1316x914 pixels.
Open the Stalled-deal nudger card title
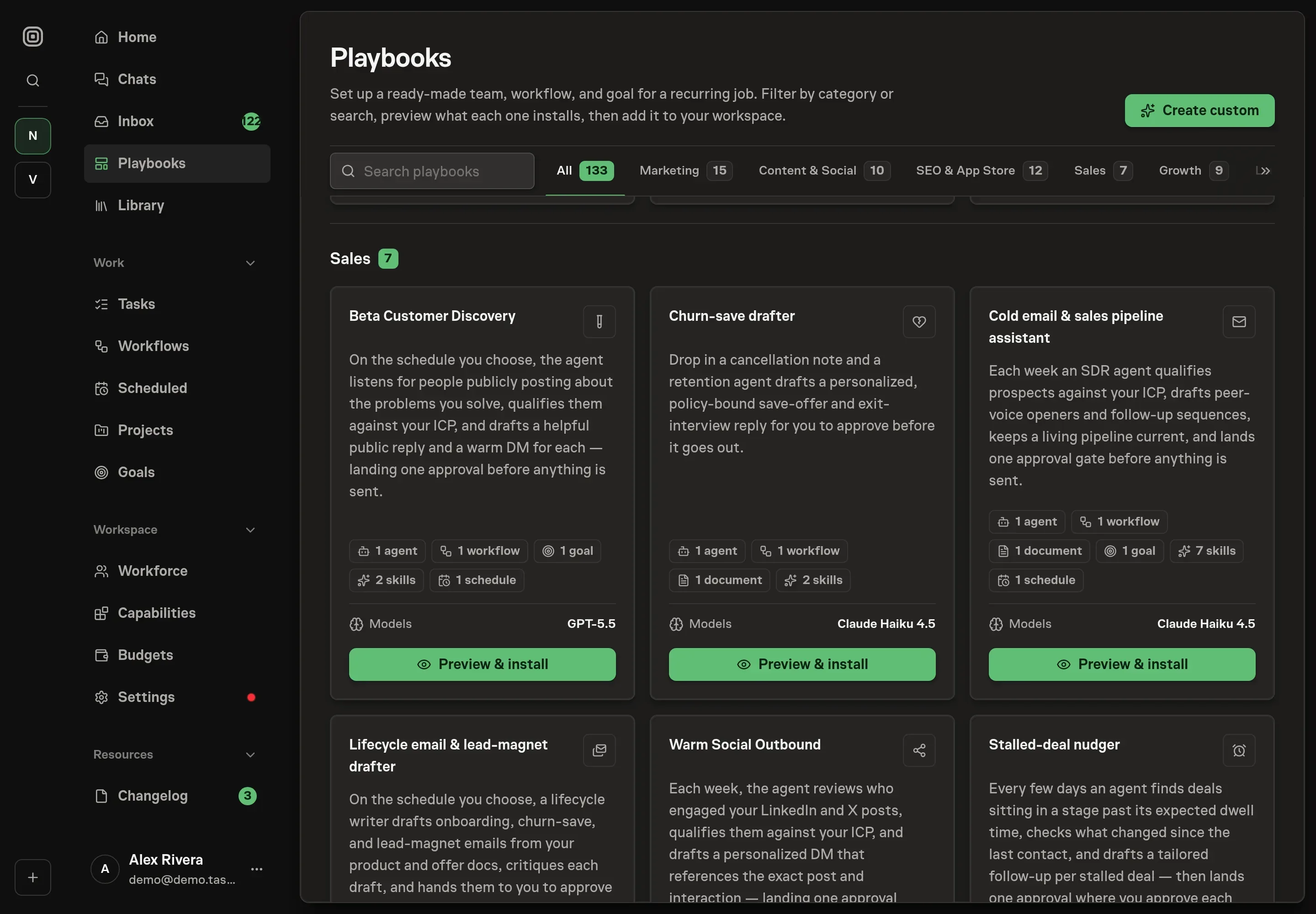[1054, 744]
